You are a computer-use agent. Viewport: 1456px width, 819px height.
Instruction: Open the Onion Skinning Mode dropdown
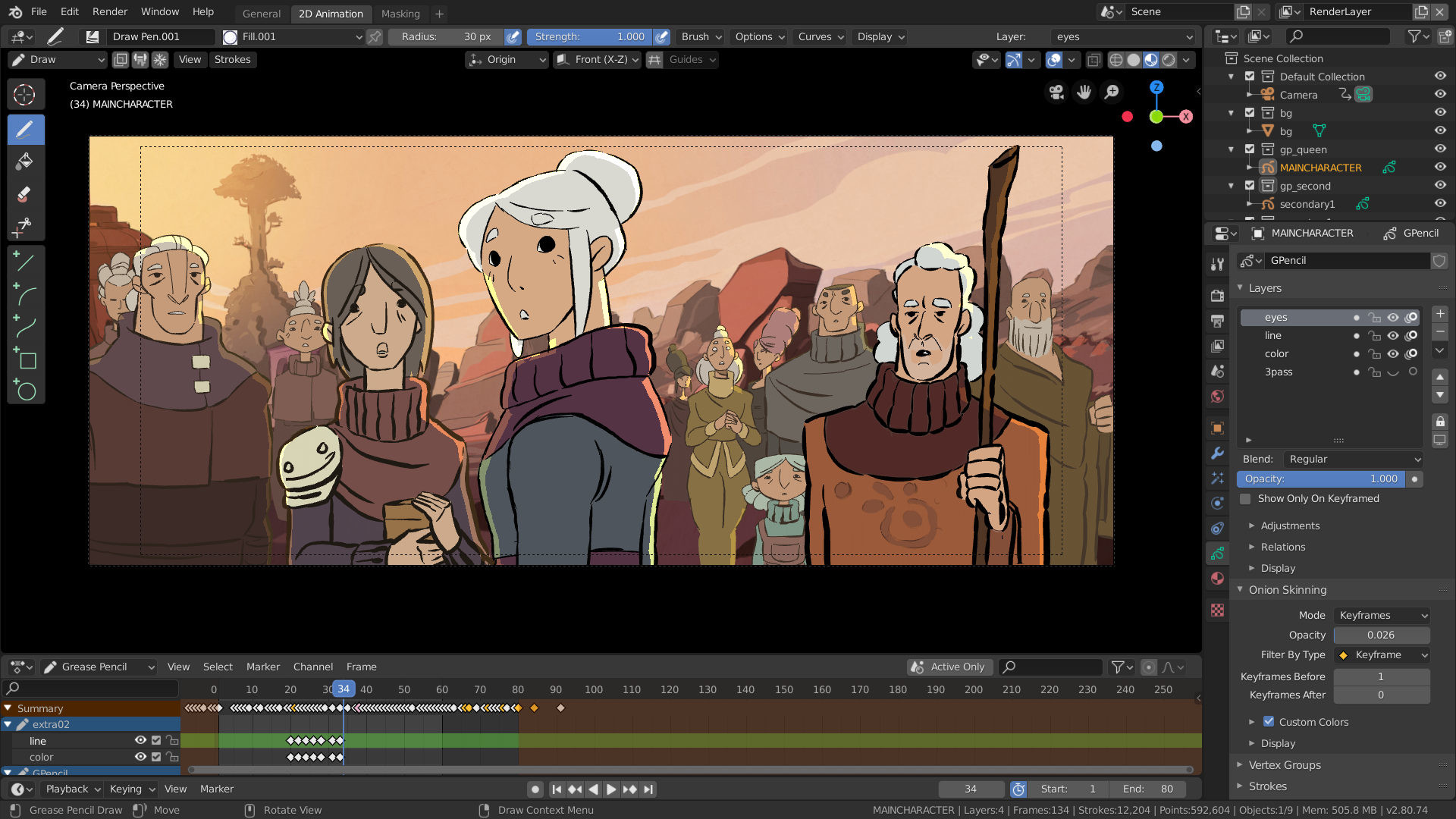[x=1382, y=615]
